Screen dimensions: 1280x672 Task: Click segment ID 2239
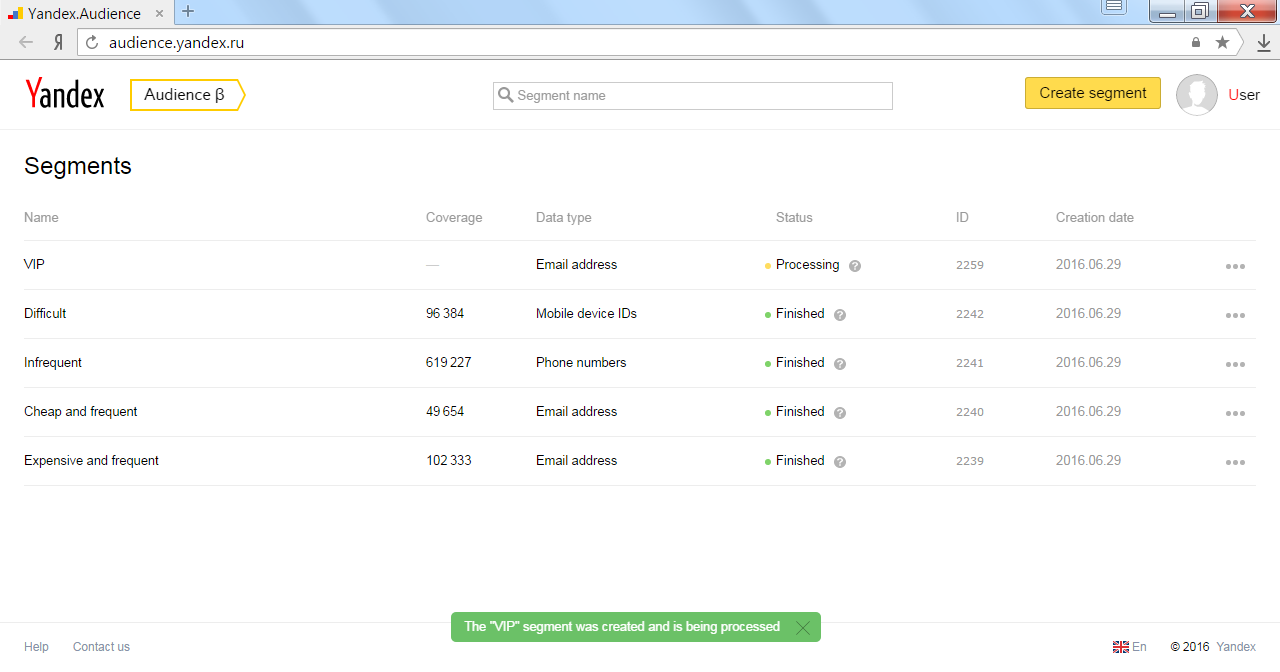click(970, 461)
